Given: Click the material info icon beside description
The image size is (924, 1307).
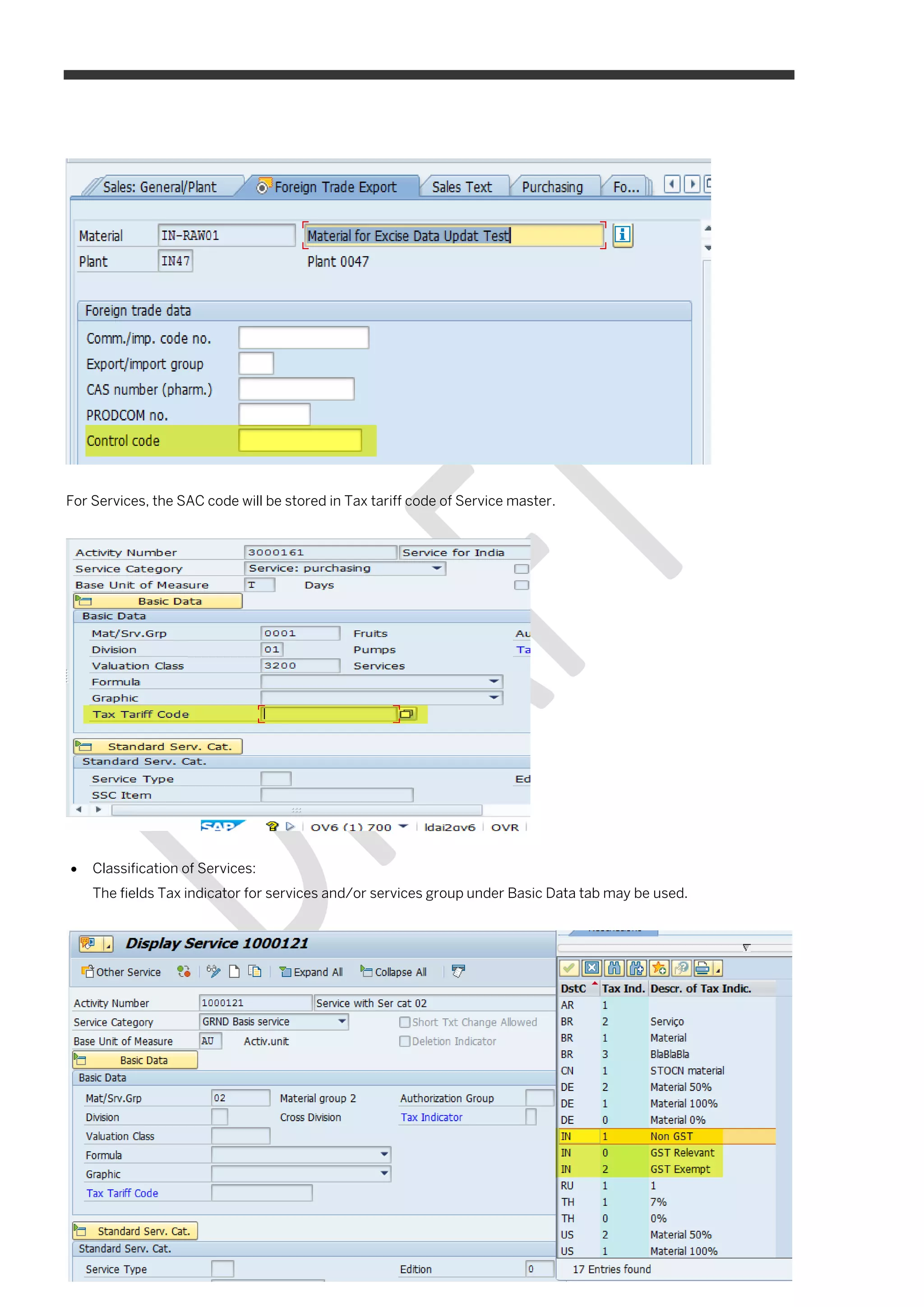Looking at the screenshot, I should (622, 235).
